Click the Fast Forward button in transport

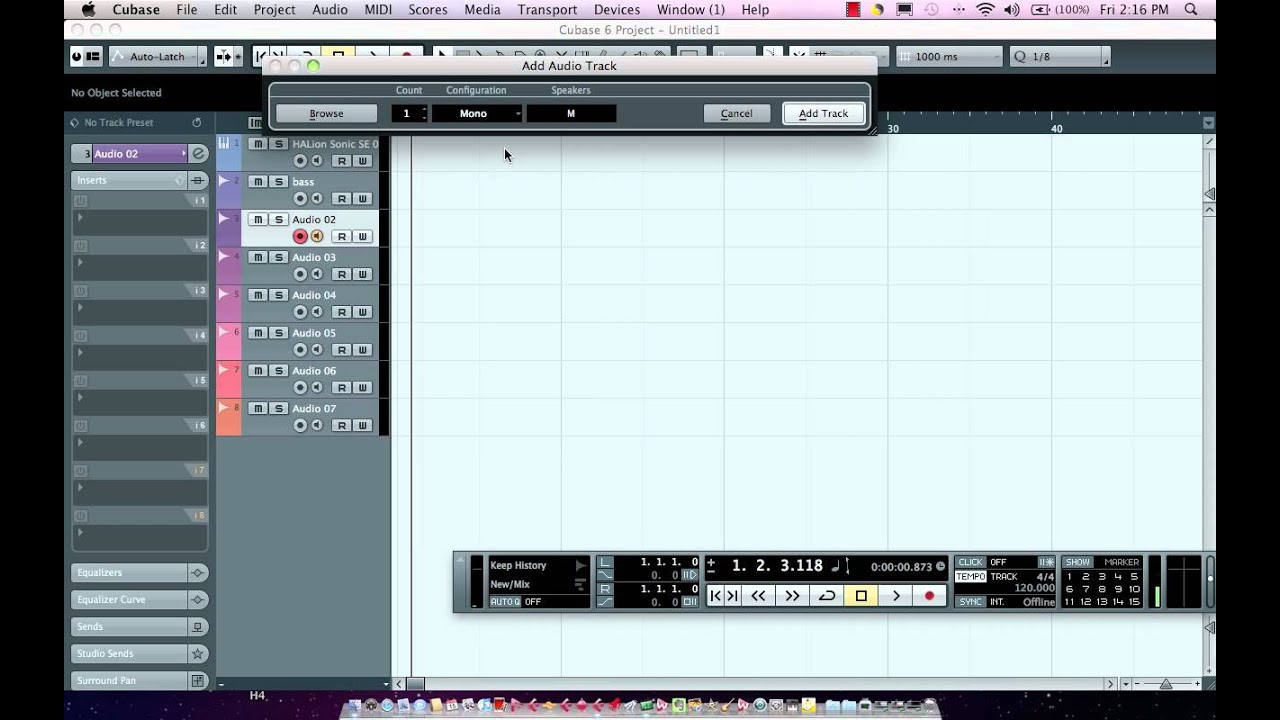tap(792, 596)
